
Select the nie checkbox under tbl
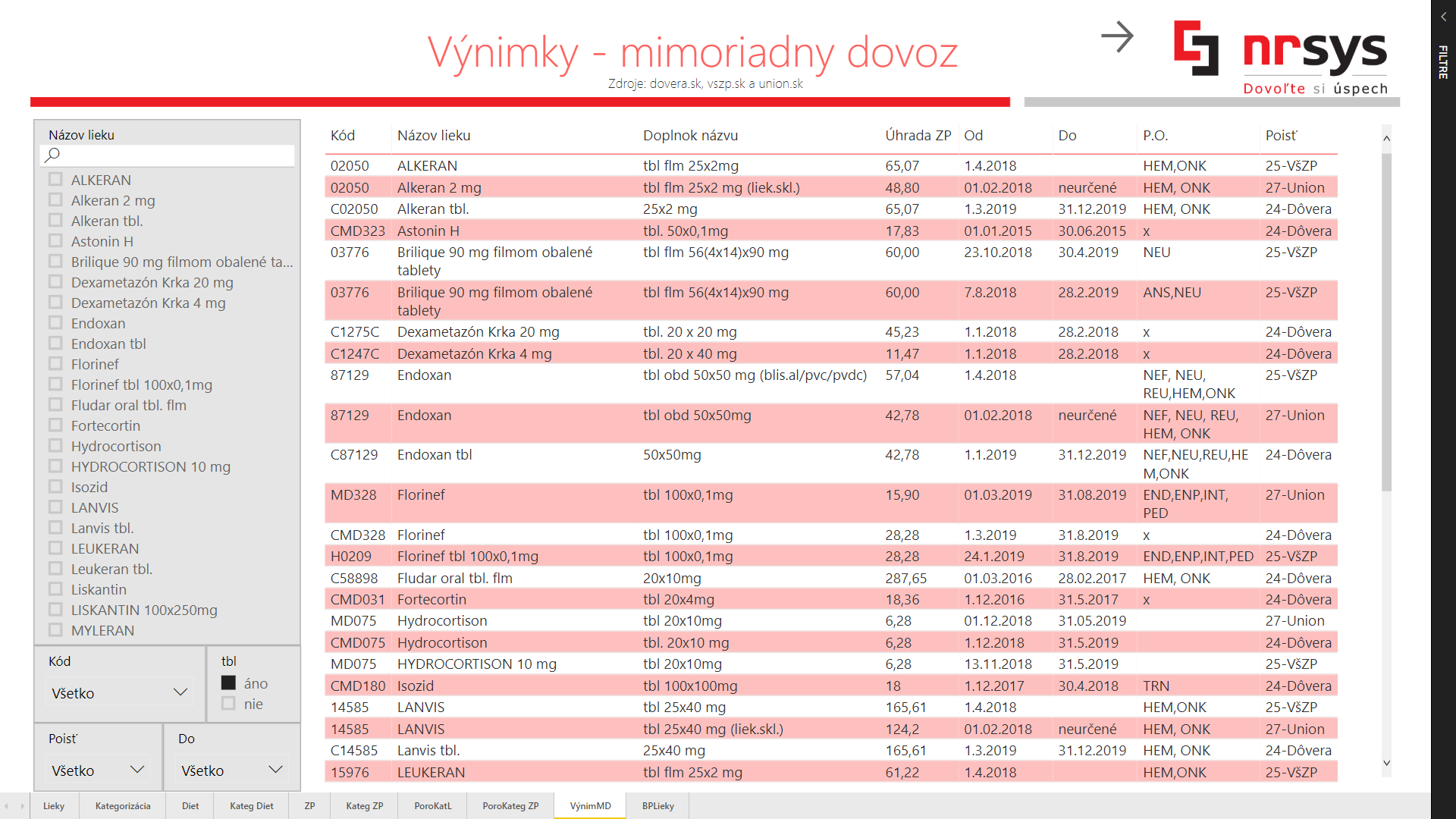point(228,704)
